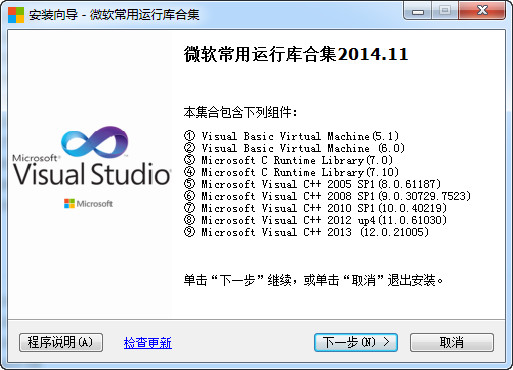Click the 取消 cancel button
Viewport: 513px width, 370px height.
click(452, 342)
